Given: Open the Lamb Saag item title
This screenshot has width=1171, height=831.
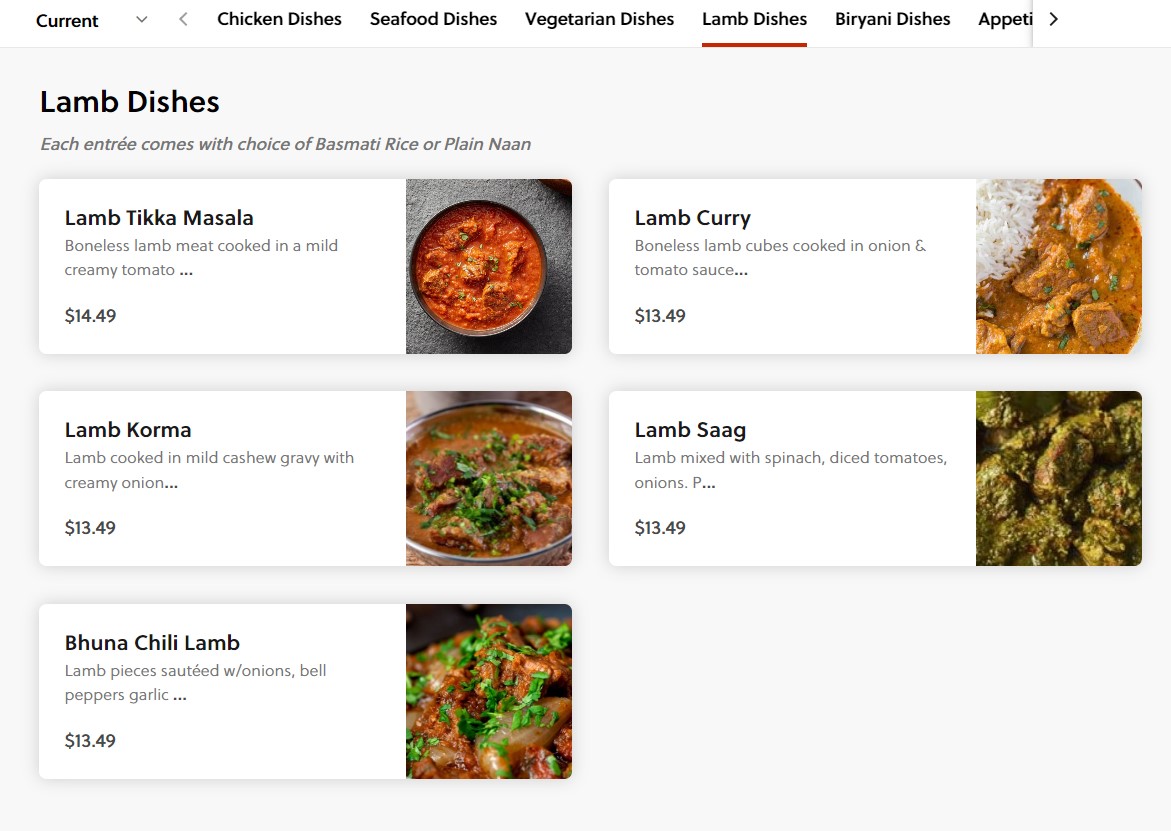Looking at the screenshot, I should coord(690,430).
